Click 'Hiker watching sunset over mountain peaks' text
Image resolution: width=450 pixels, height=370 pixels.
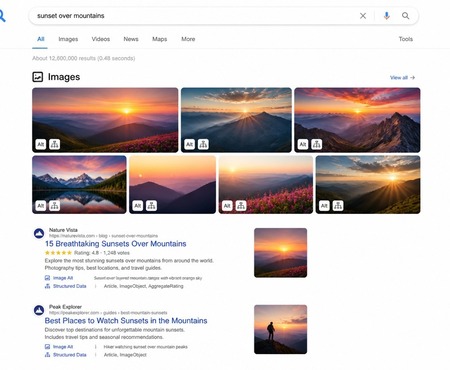coord(145,347)
